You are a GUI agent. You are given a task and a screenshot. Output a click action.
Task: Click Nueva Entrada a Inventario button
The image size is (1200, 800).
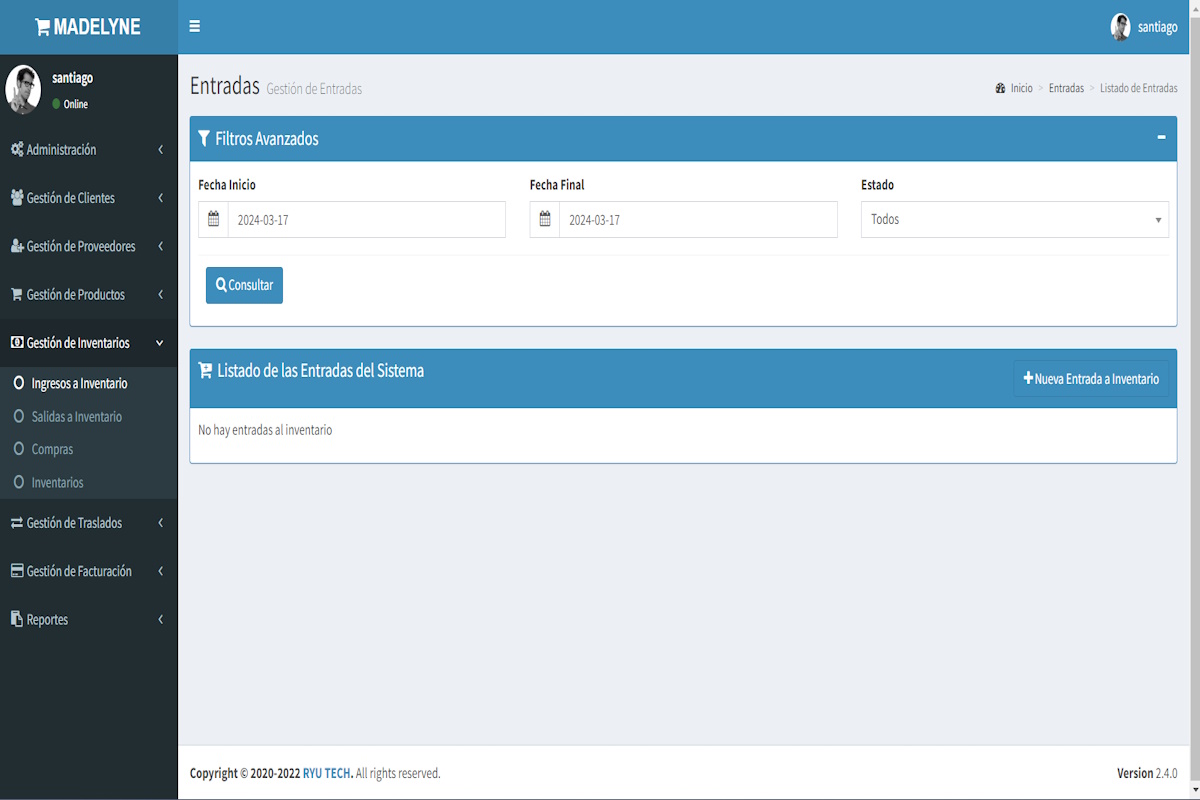click(x=1091, y=379)
